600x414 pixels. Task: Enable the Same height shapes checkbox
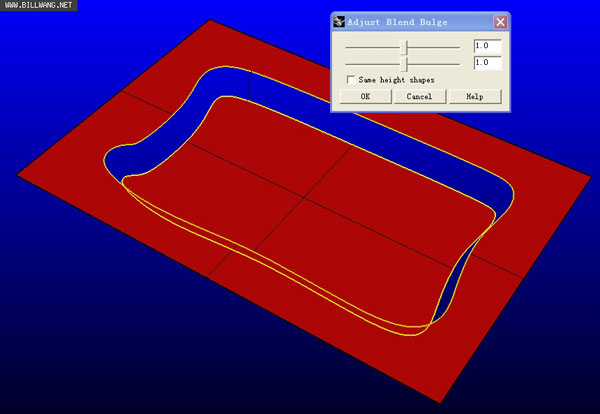pos(351,80)
